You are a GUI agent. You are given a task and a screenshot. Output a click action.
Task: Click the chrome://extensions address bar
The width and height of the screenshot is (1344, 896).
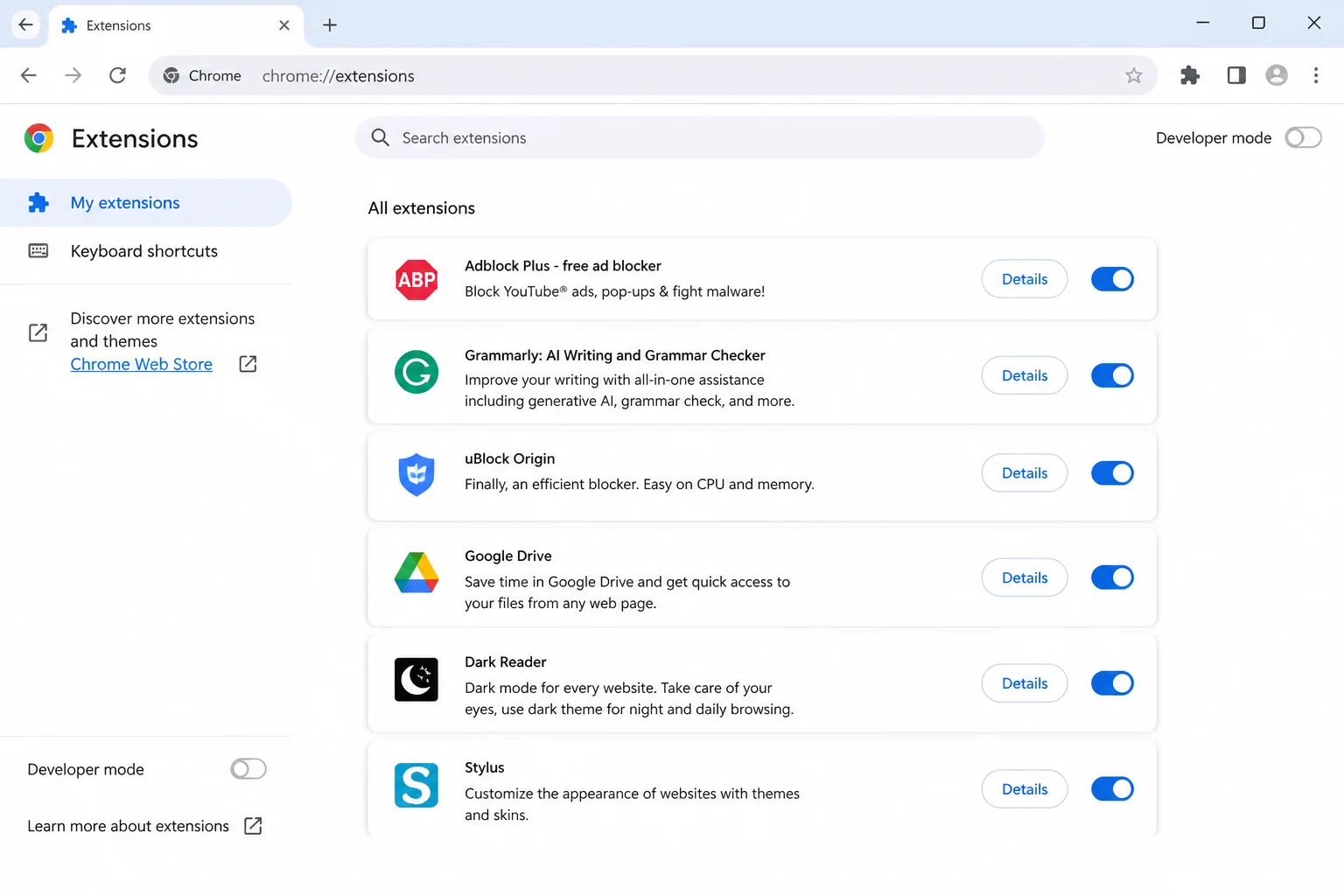(x=654, y=75)
